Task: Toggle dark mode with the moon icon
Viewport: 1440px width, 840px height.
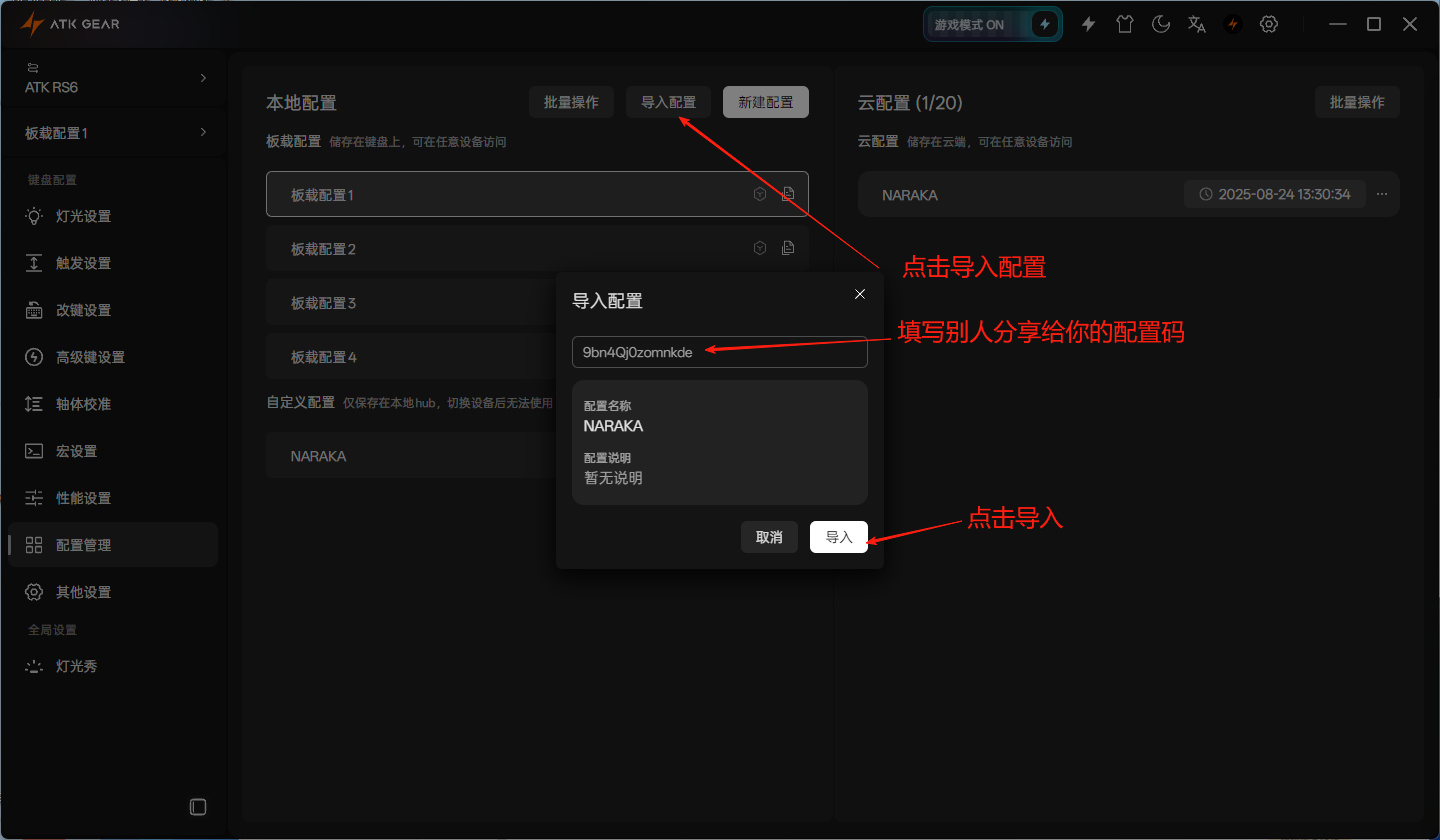Action: (1160, 24)
